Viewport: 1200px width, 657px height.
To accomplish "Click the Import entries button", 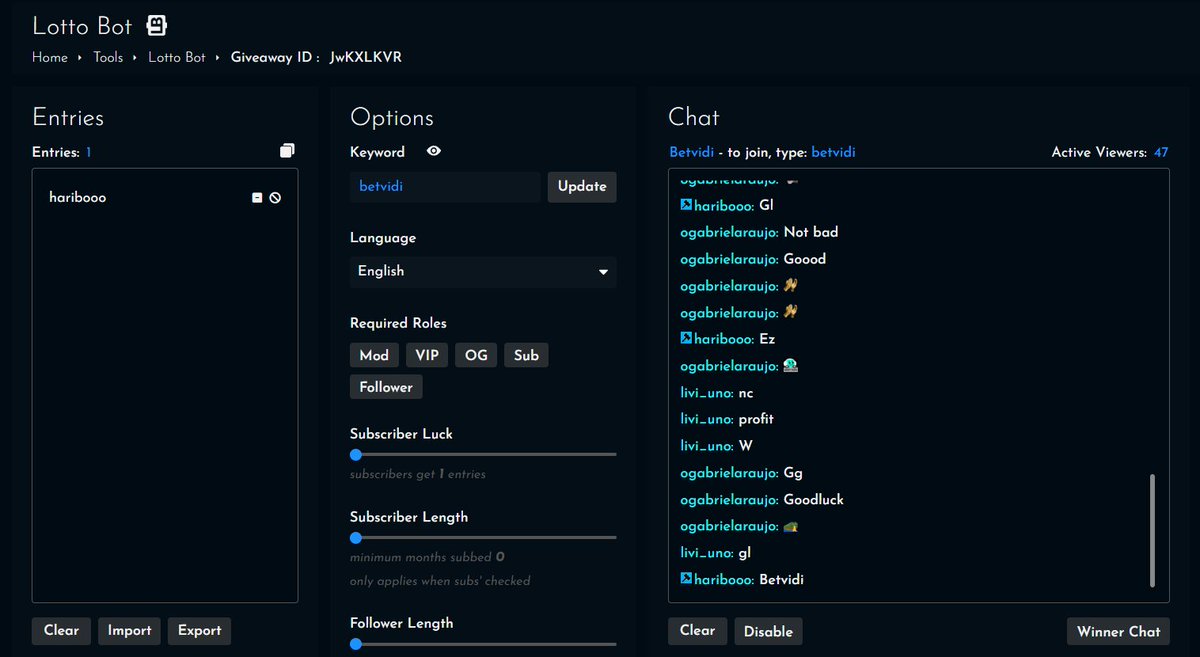I will coord(130,630).
